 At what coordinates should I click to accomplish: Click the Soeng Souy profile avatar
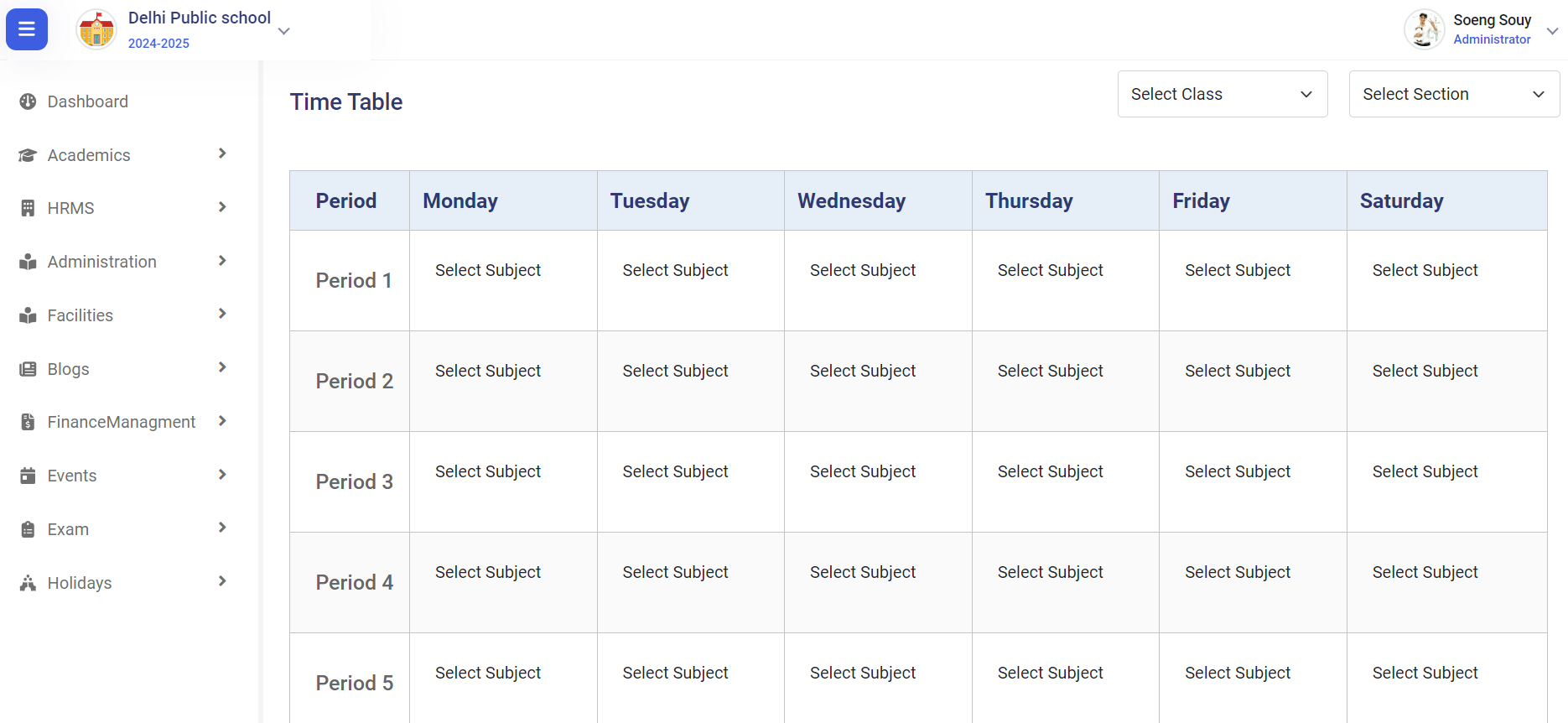(x=1424, y=30)
